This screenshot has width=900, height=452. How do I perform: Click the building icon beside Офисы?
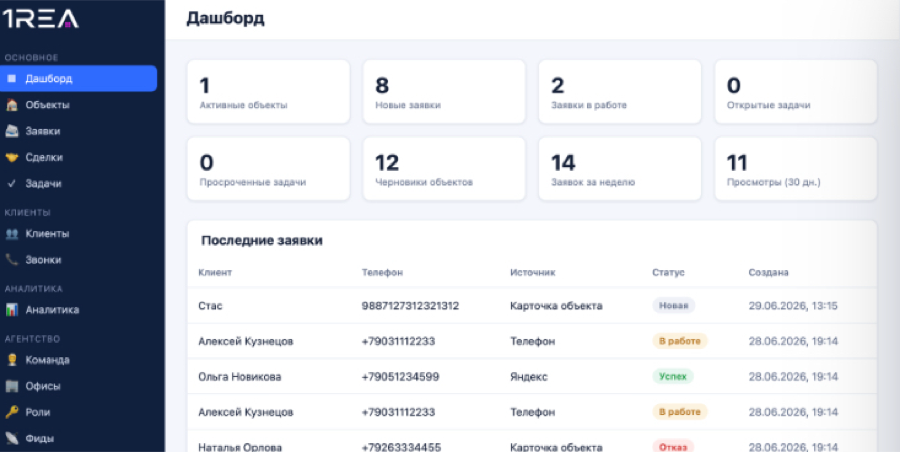coord(11,386)
